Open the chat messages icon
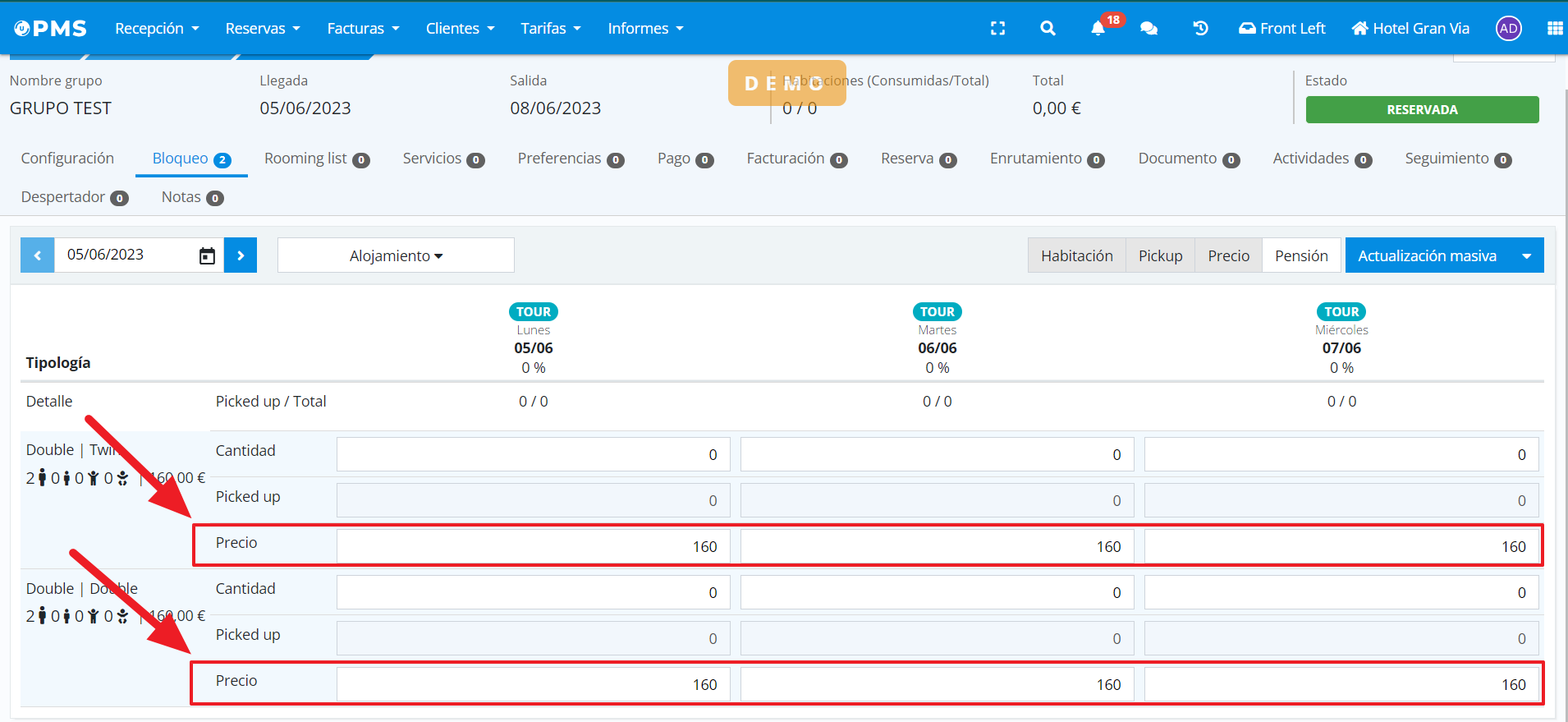 pyautogui.click(x=1148, y=29)
